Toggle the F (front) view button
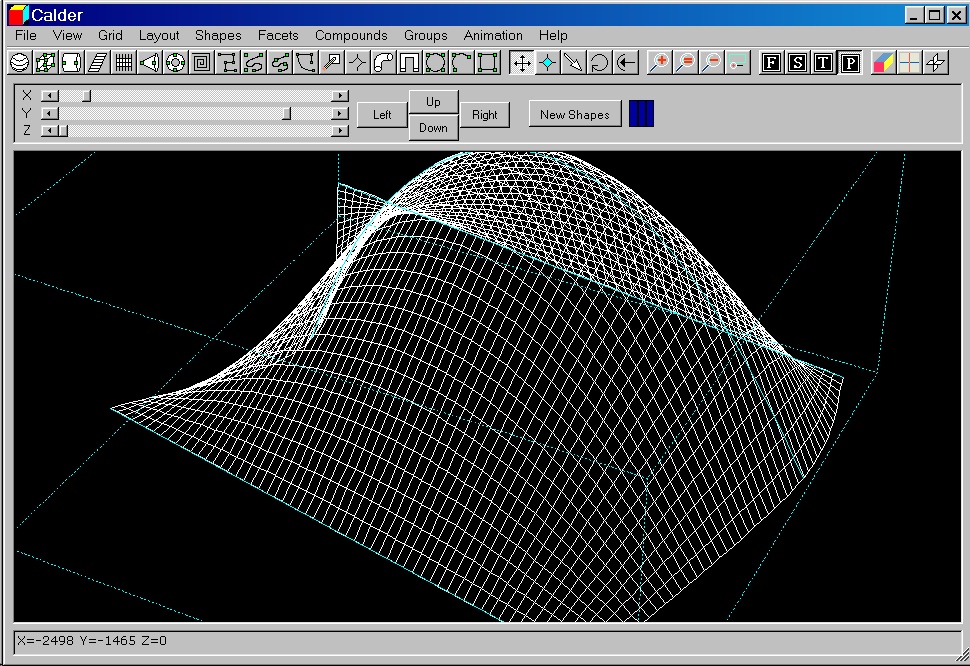Screen dimensions: 970x666 pos(771,63)
